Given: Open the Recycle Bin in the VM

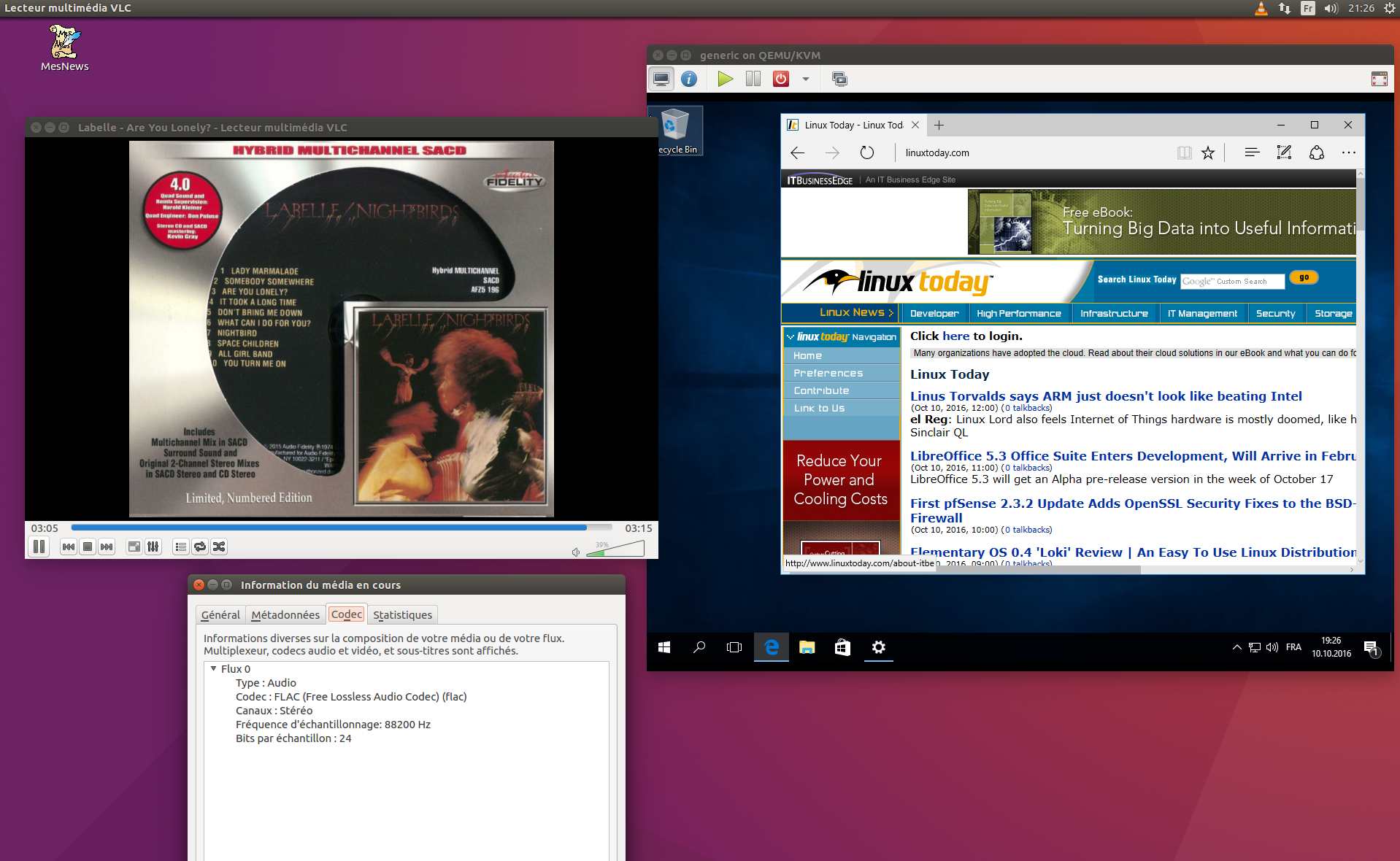Looking at the screenshot, I should tap(676, 131).
